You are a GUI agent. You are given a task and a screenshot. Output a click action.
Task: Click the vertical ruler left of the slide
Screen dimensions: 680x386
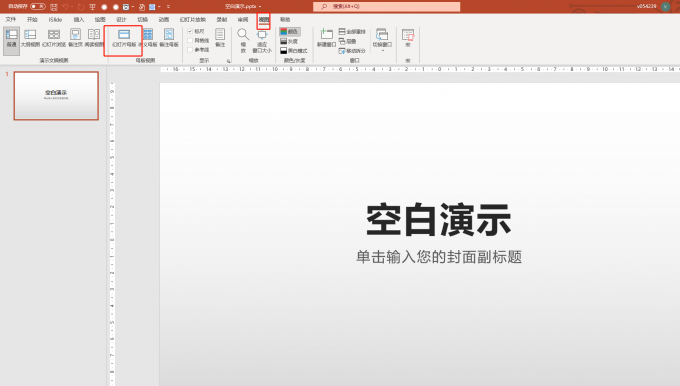tap(112, 234)
